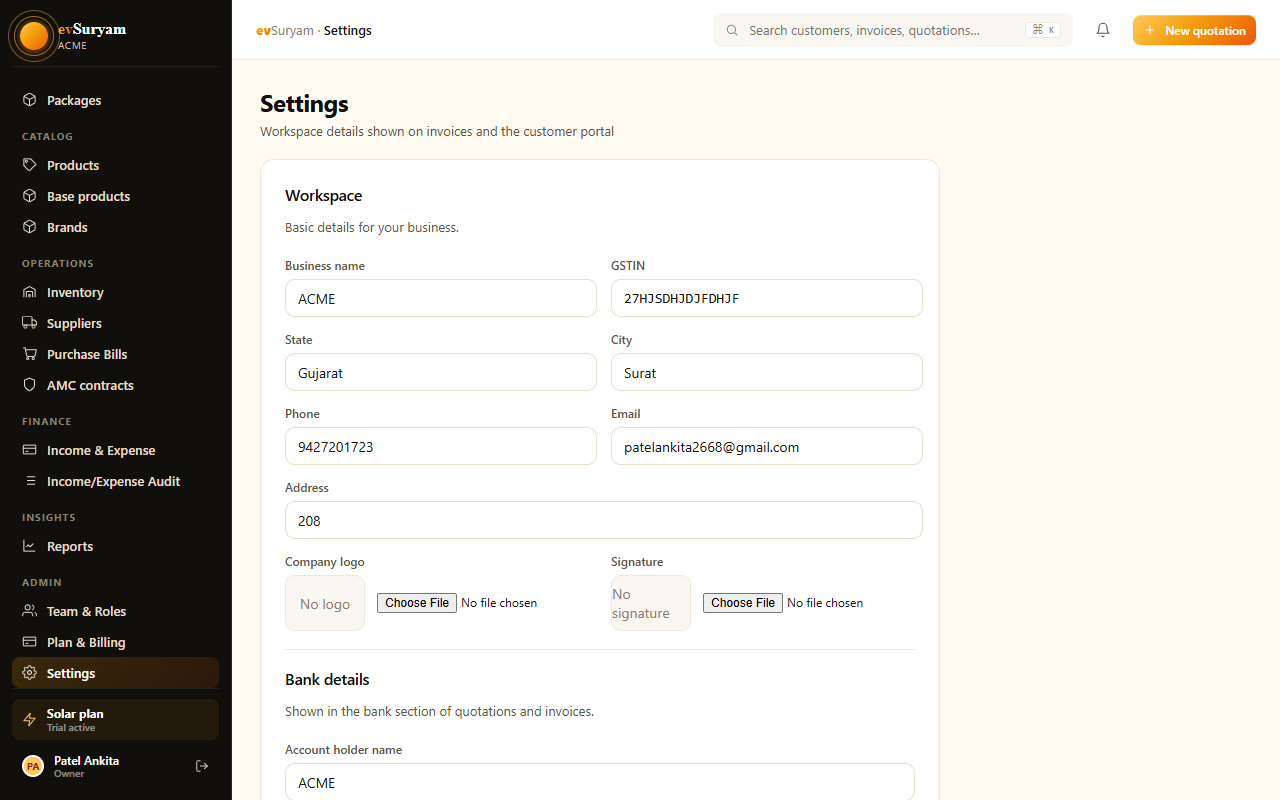Click the Settings gear icon in sidebar
Viewport: 1280px width, 800px height.
coord(30,673)
